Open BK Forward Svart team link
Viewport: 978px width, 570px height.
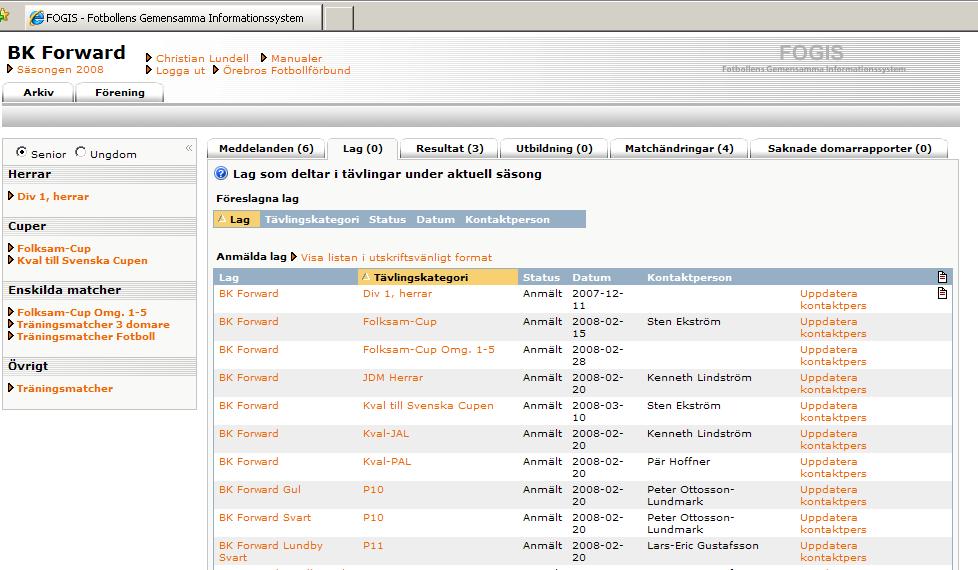point(264,518)
